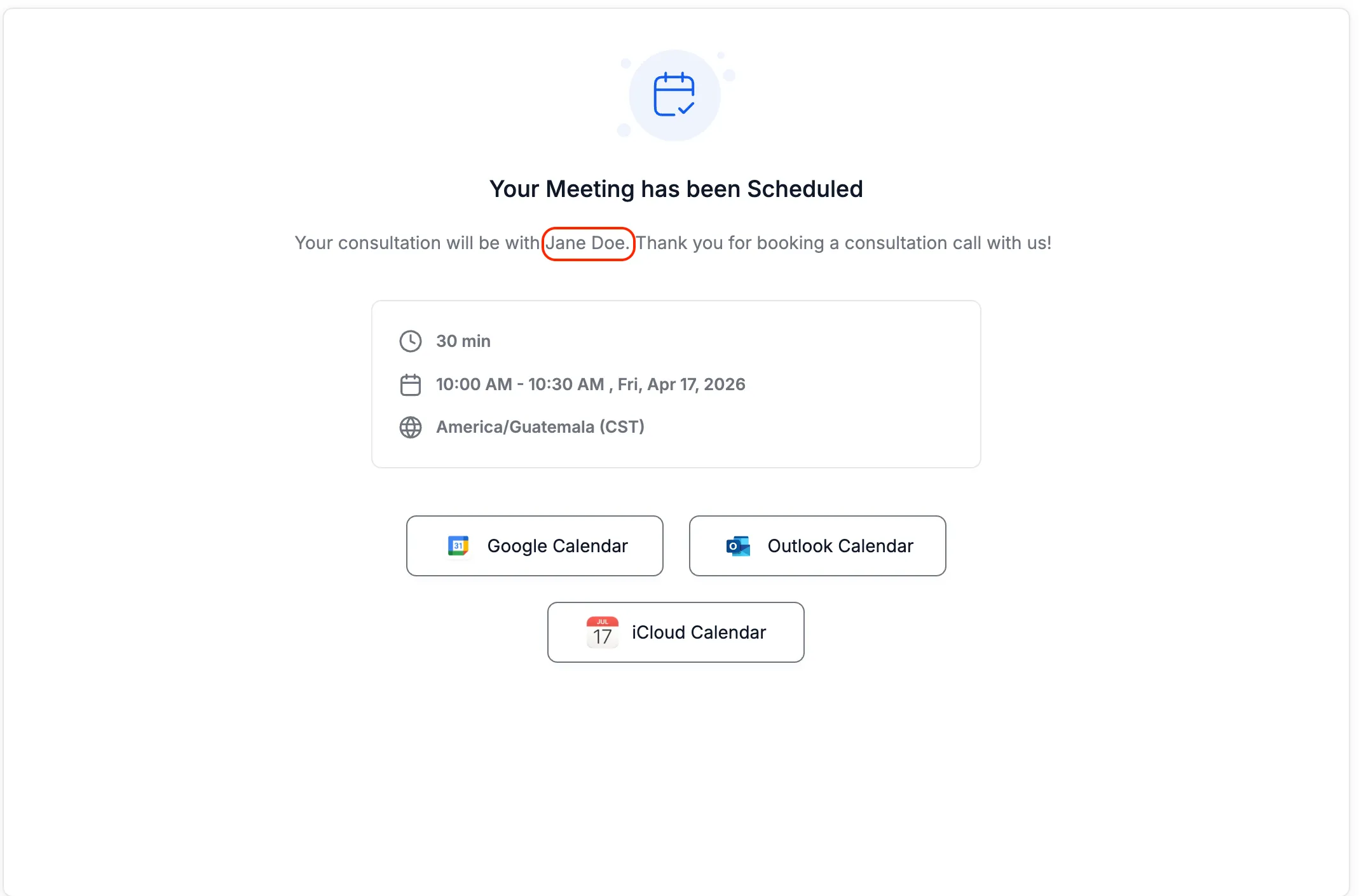Add the meeting to Outlook Calendar
The width and height of the screenshot is (1359, 896).
(x=817, y=546)
